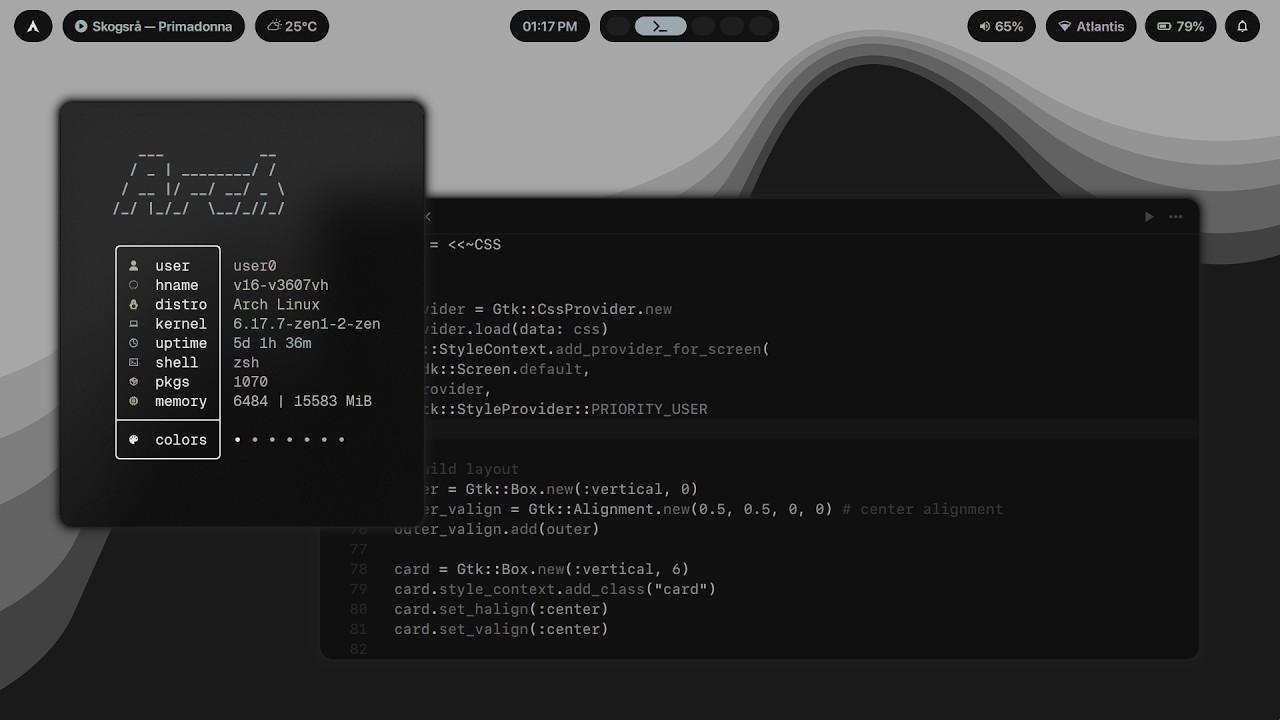Click the laptop icon beside kernel
This screenshot has width=1280, height=720.
[133, 324]
